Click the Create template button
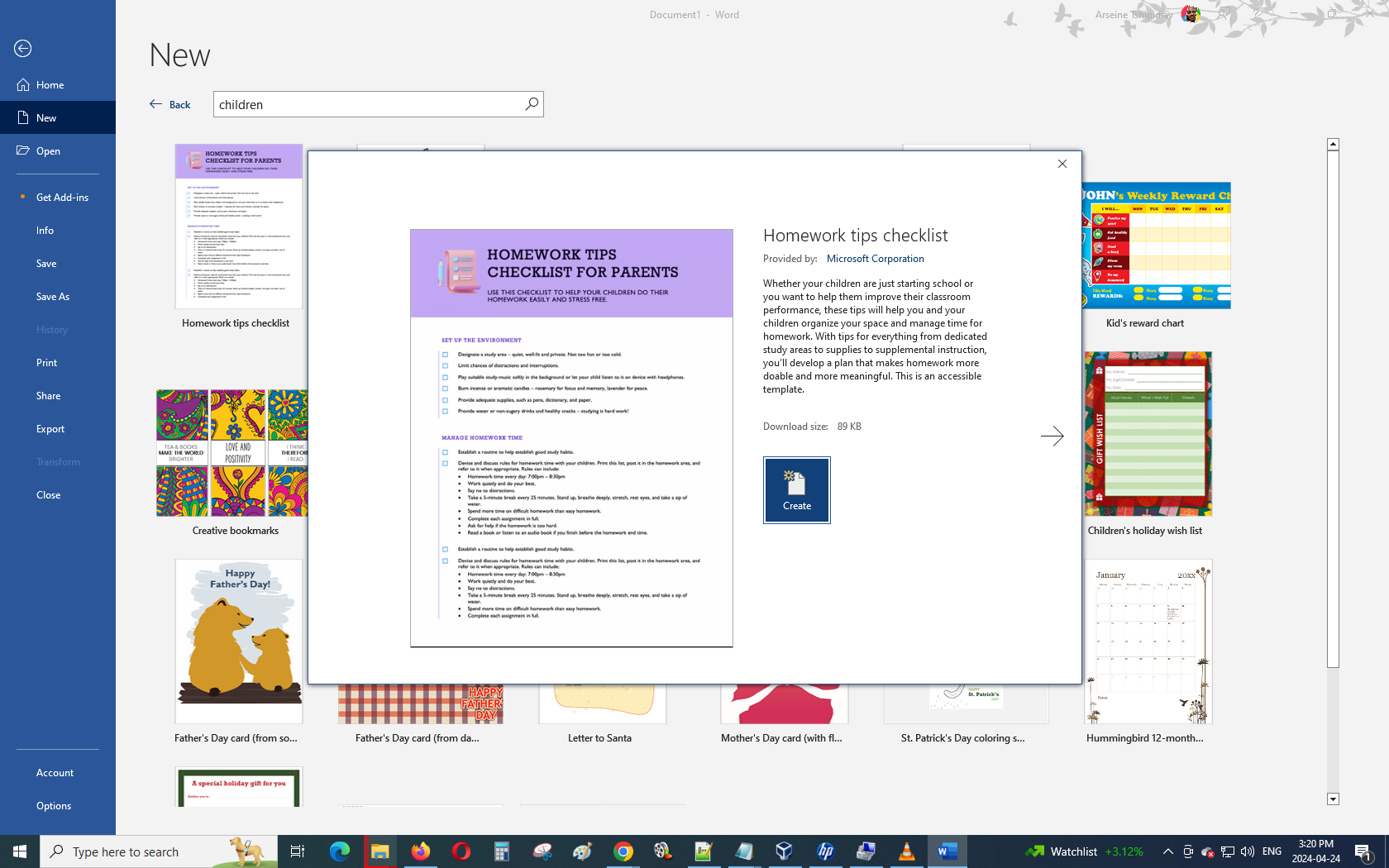 tap(796, 490)
